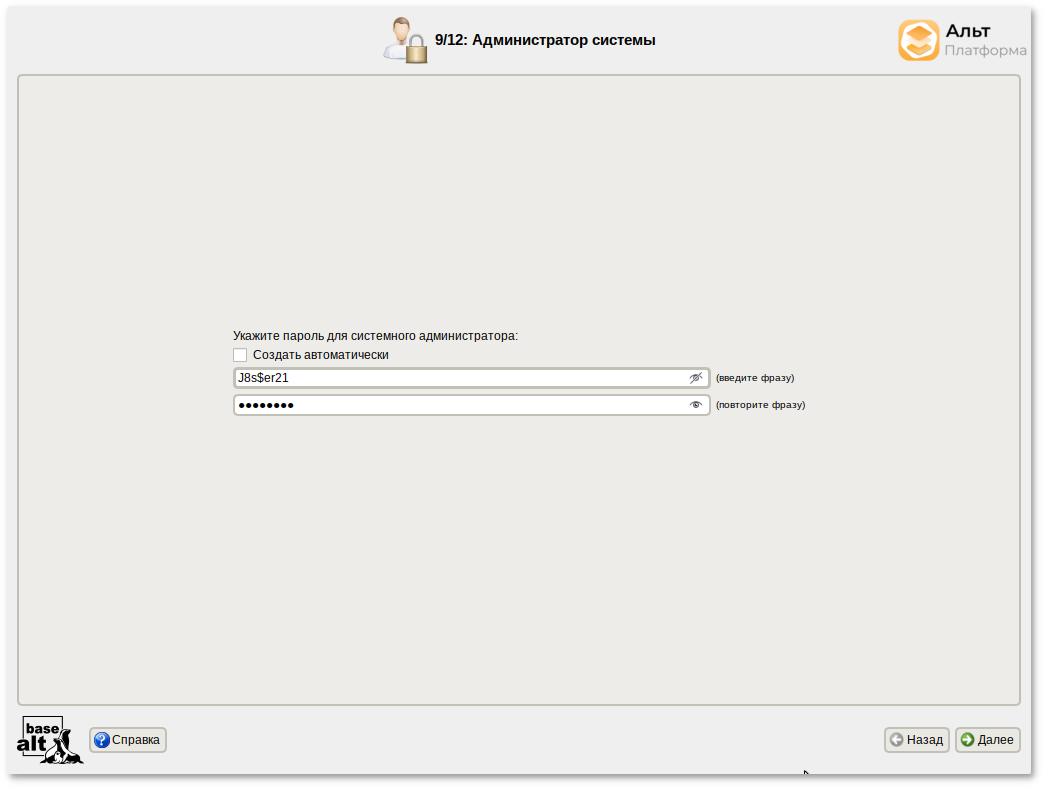1044x788 pixels.
Task: Hide password using crossed-eye icon in first field
Action: (x=696, y=378)
